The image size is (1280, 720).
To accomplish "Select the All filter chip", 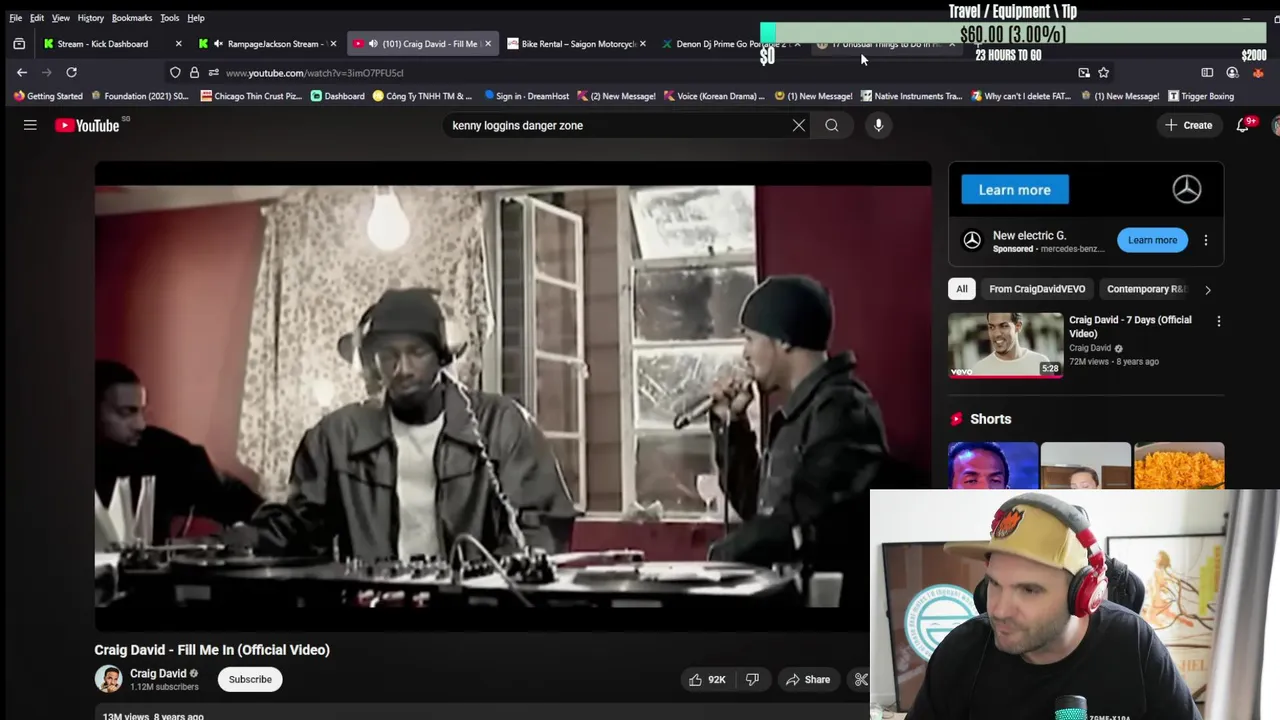I will (962, 289).
